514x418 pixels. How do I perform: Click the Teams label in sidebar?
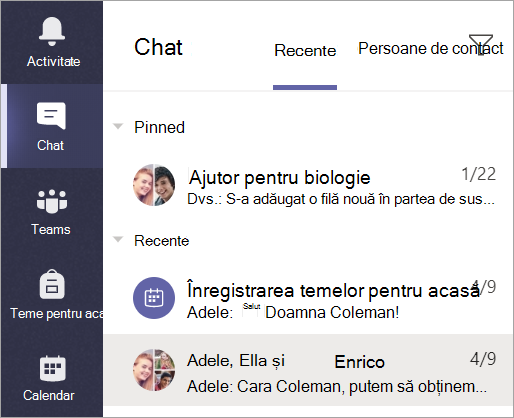51,229
